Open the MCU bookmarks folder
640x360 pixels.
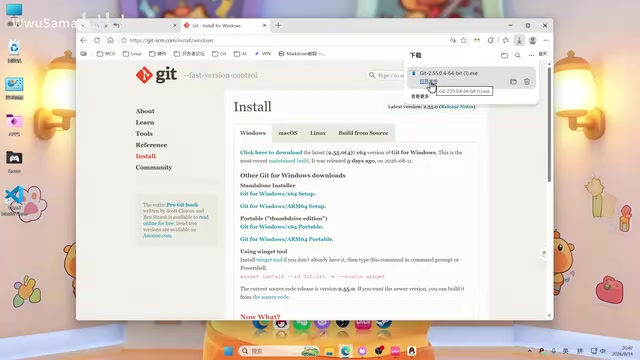(x=106, y=53)
